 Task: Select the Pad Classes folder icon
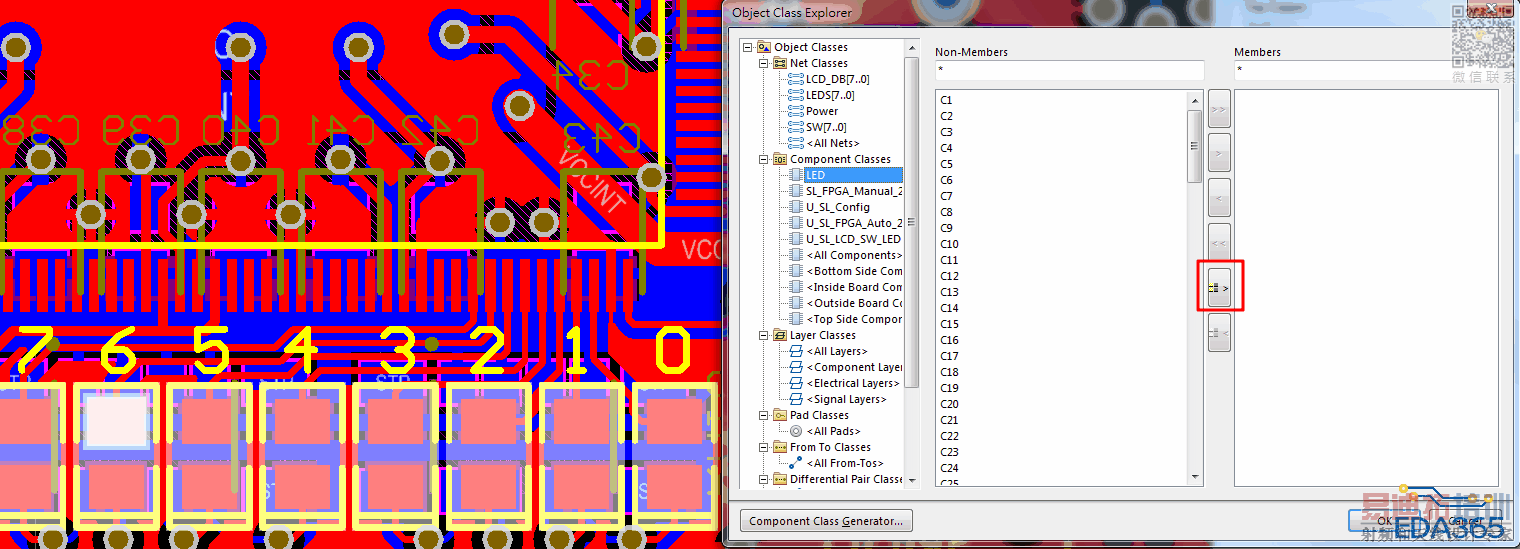point(780,415)
